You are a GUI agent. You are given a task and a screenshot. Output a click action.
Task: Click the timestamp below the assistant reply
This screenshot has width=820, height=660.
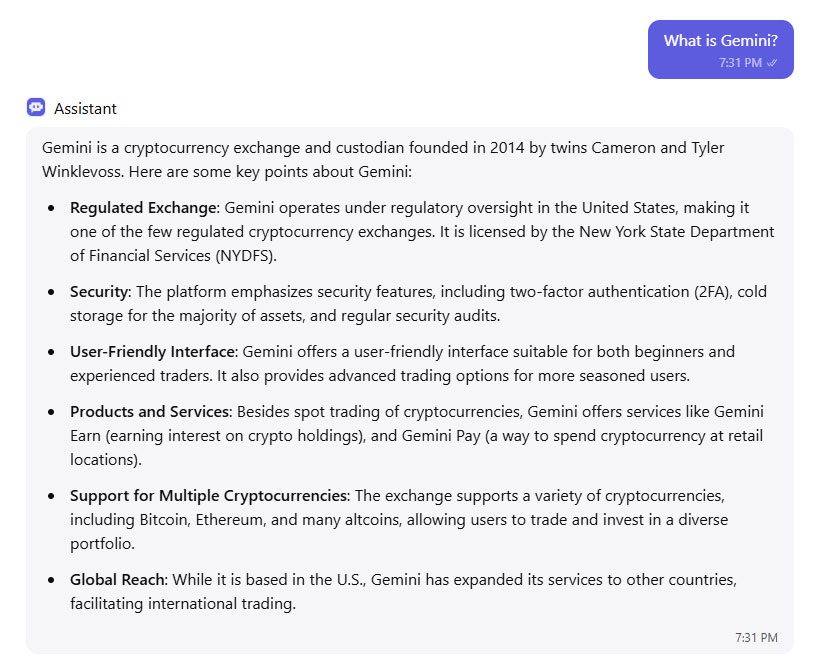click(756, 637)
